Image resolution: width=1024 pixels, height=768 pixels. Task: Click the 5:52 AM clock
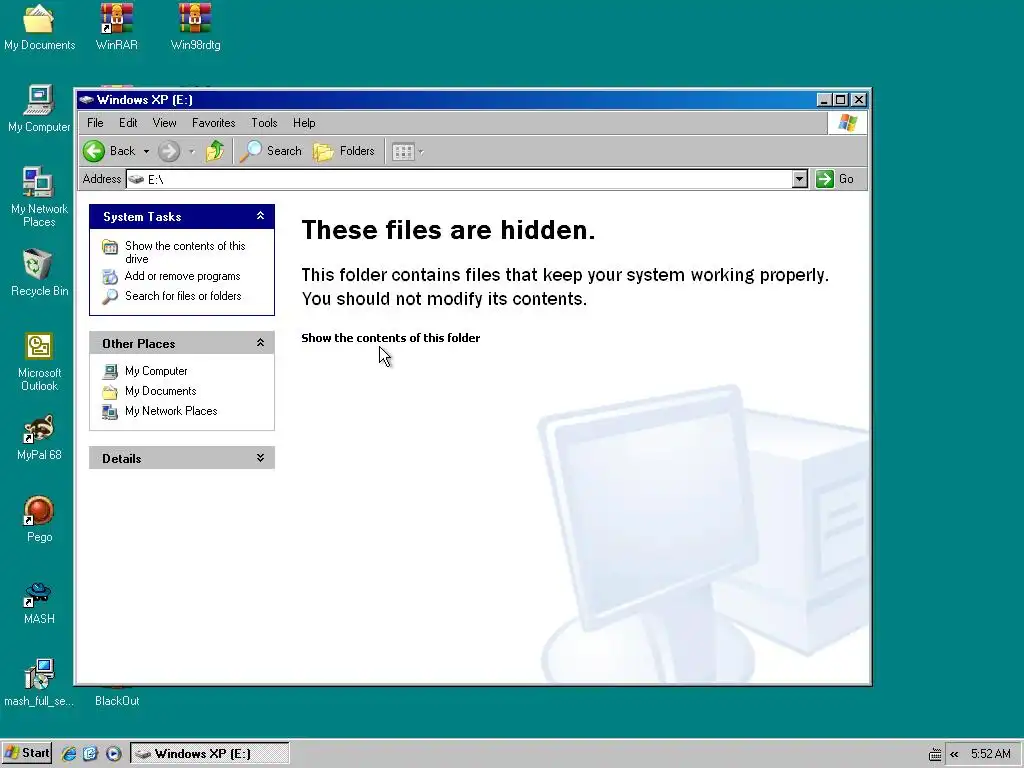[990, 754]
